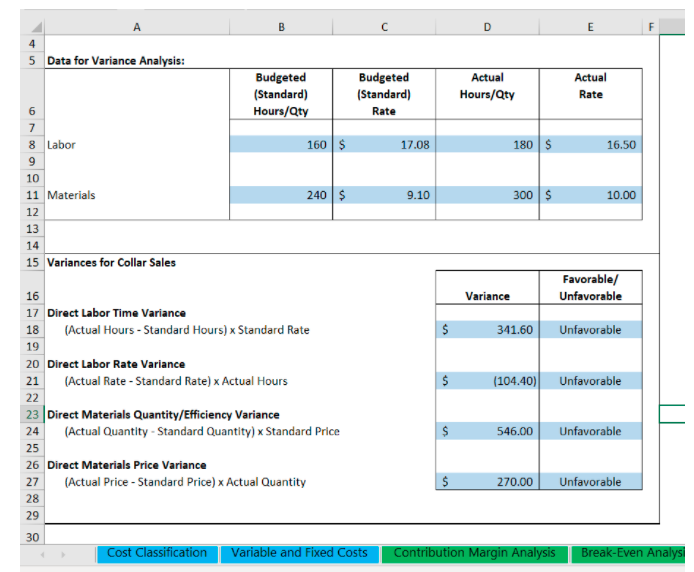
Task: Select Materials standard rate cell 9.10
Action: [x=384, y=195]
